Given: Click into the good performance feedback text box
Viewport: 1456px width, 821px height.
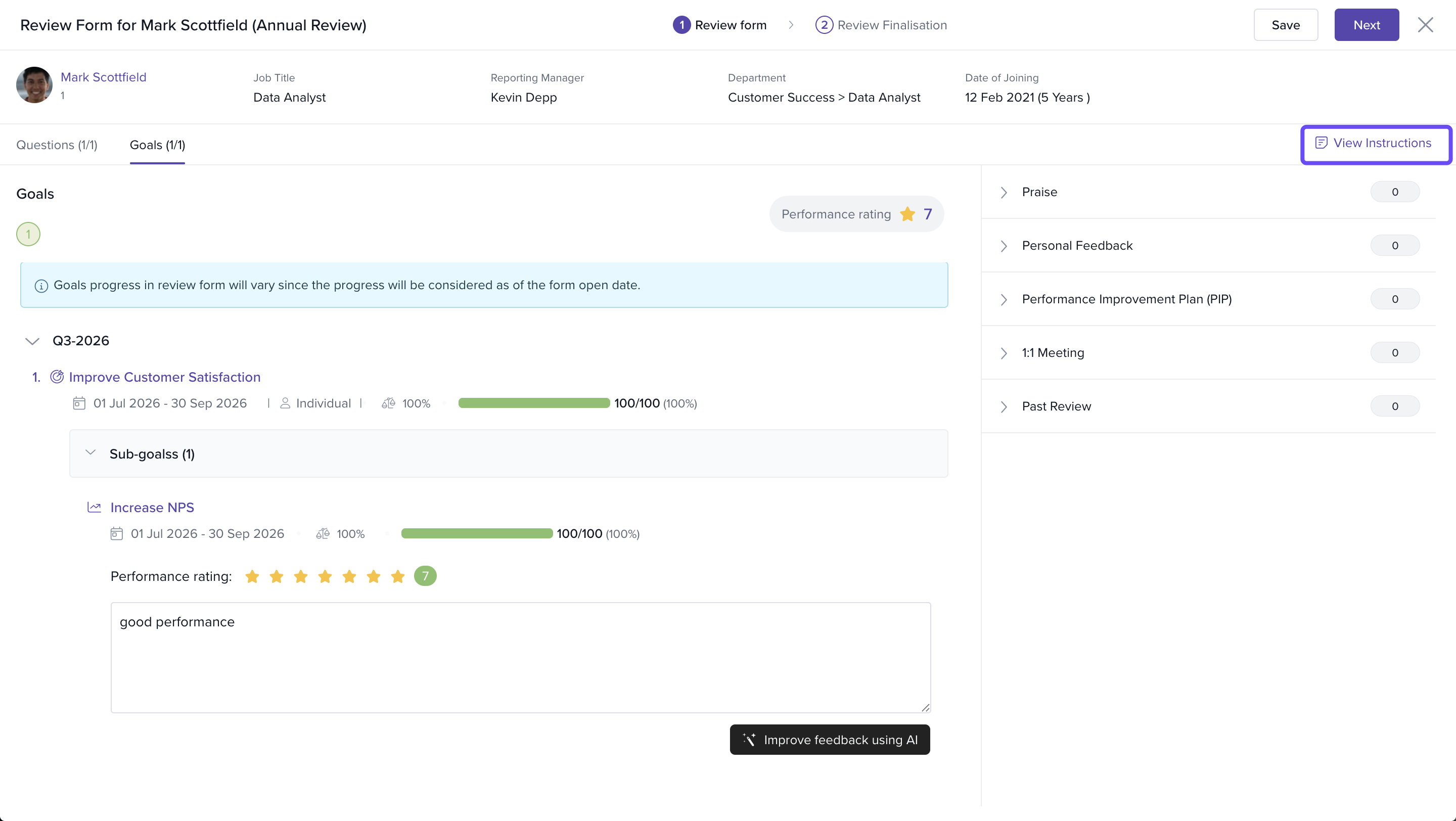Looking at the screenshot, I should pyautogui.click(x=521, y=657).
